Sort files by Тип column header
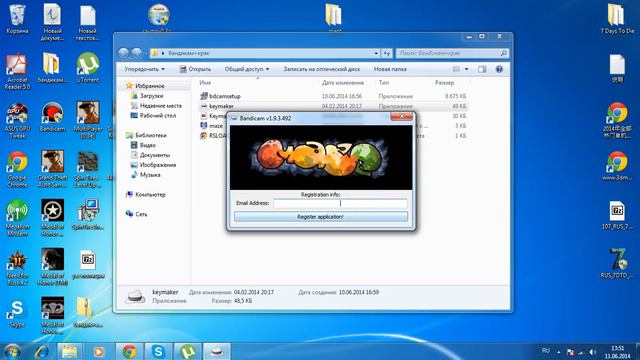Viewport: 640px width, 360px height. pos(384,82)
